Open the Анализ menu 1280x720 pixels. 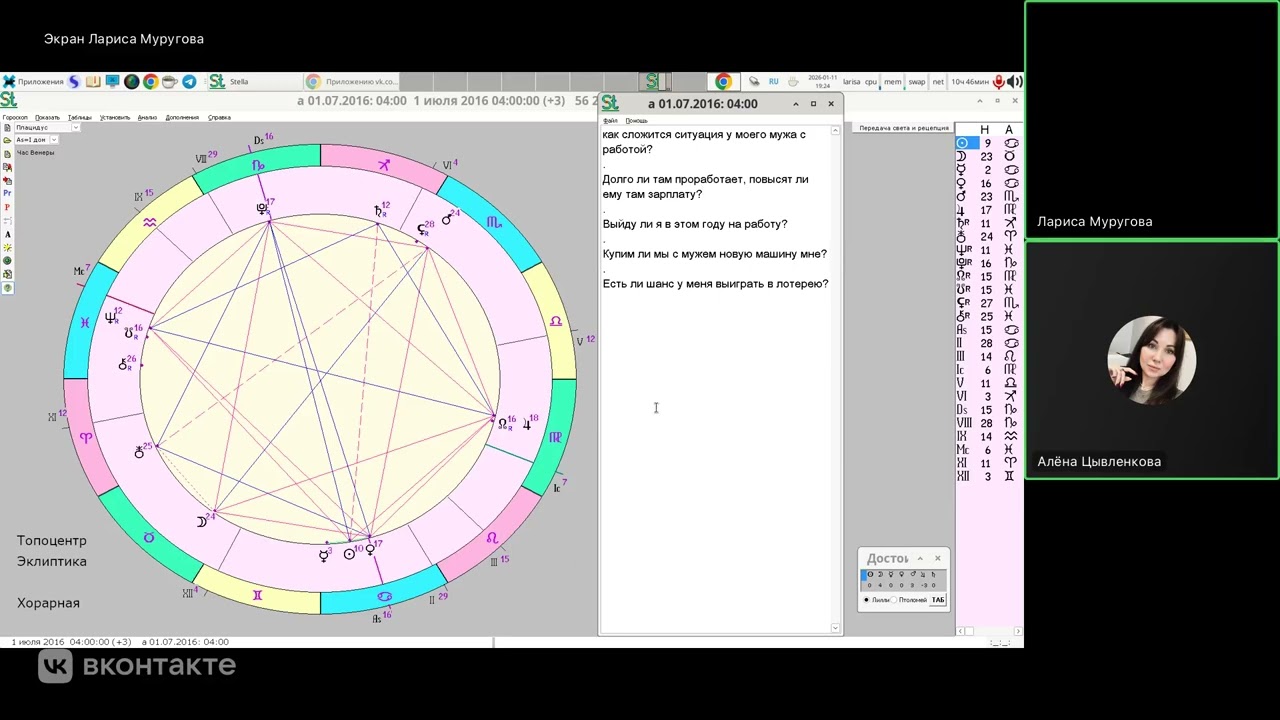click(147, 118)
